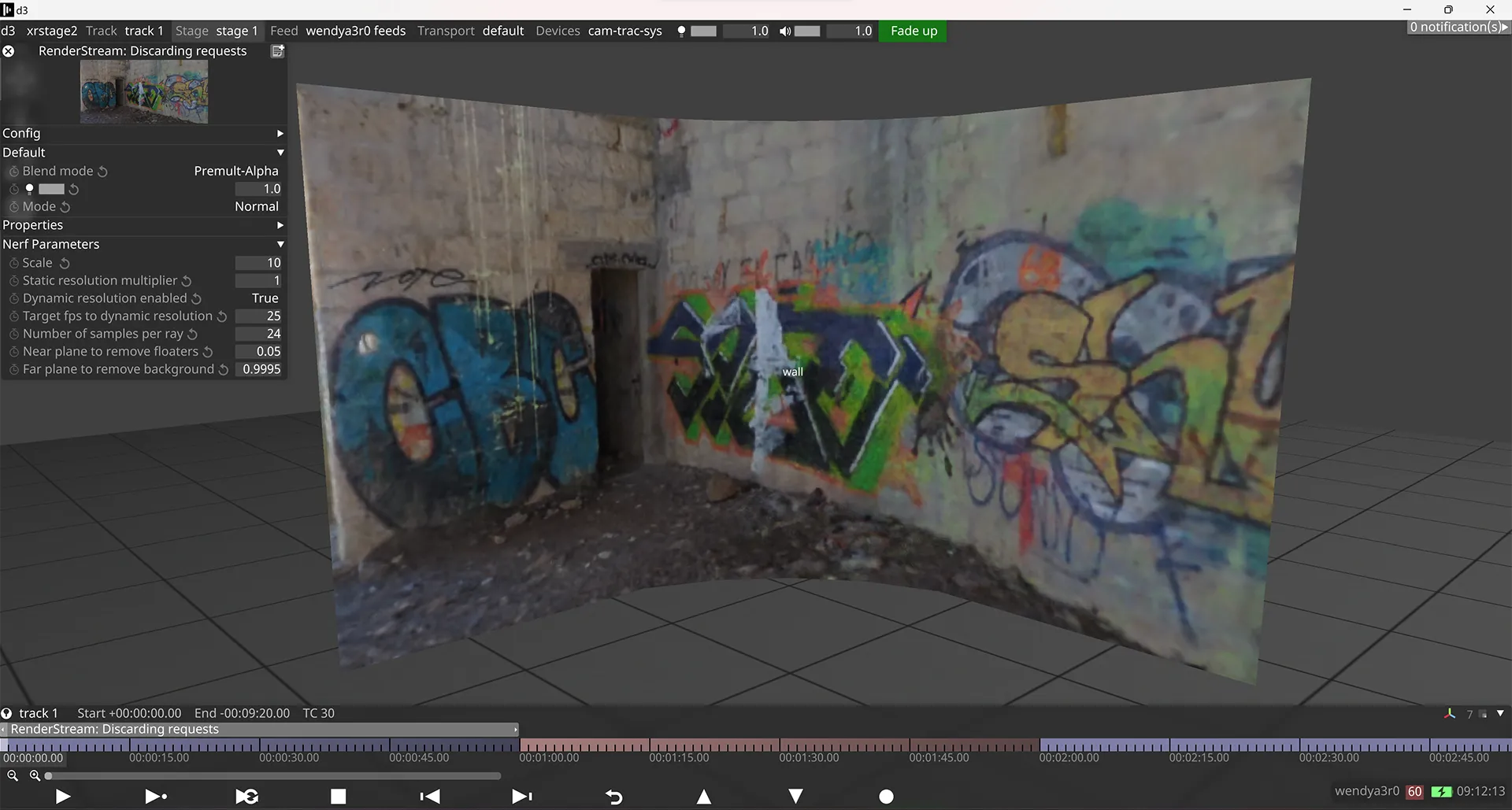Open the Feed menu item

(283, 31)
